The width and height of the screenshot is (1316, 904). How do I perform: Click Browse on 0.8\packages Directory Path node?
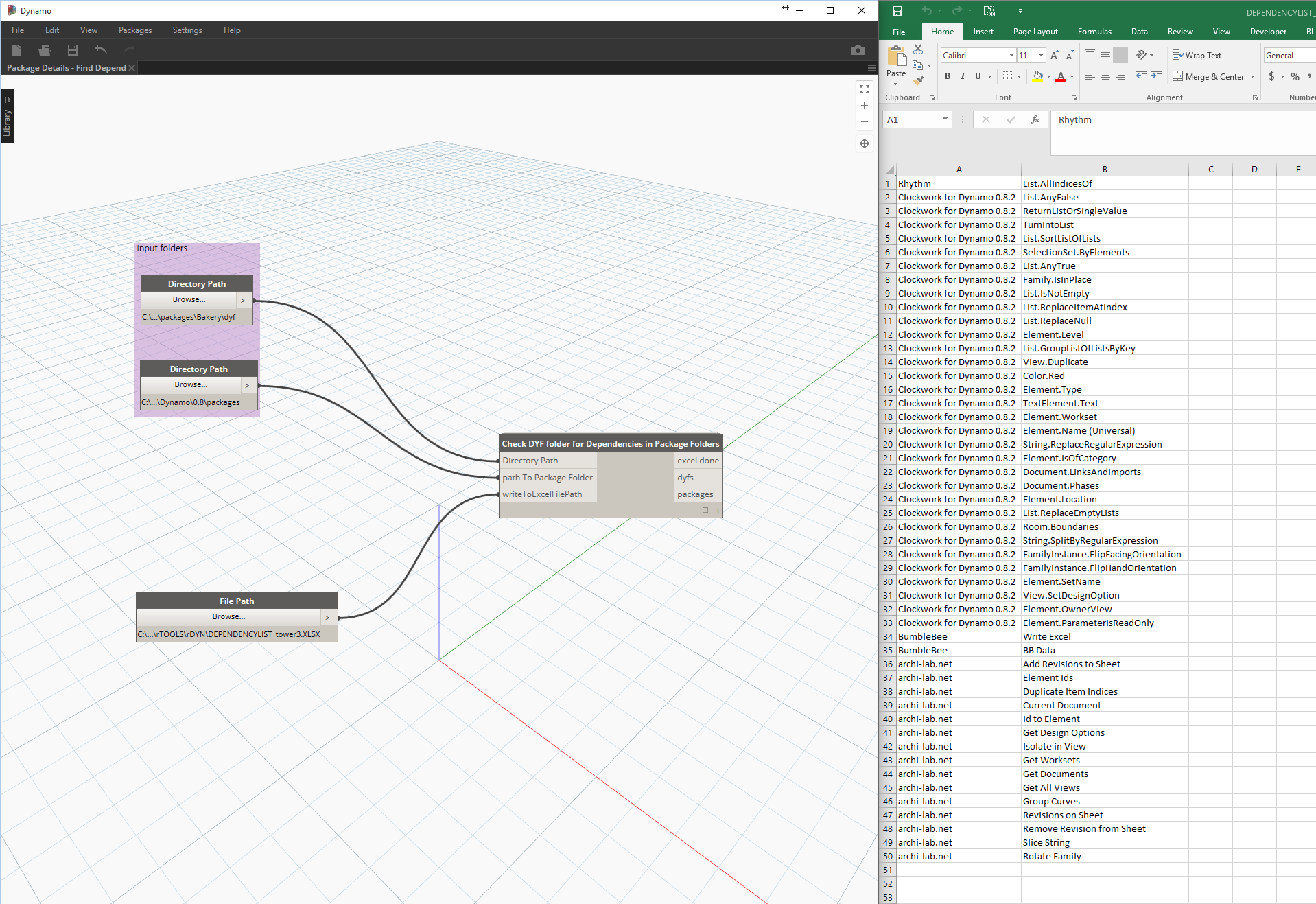(x=191, y=385)
